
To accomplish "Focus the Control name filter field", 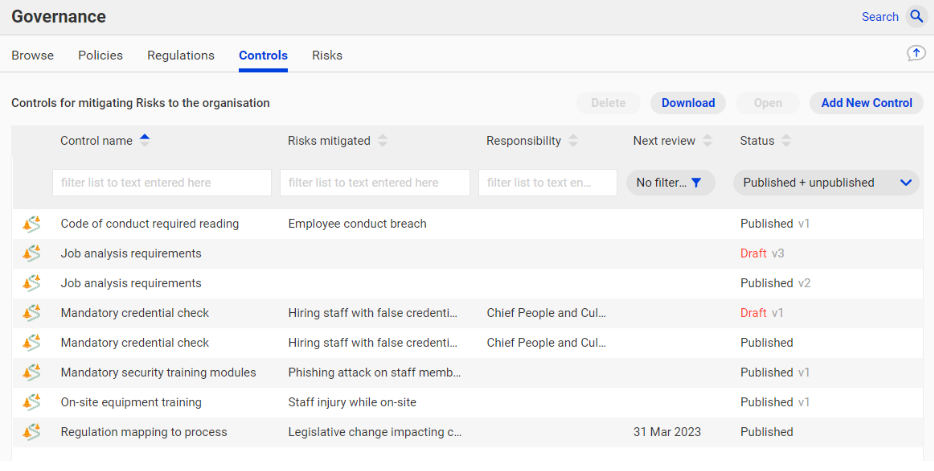I will [x=162, y=183].
